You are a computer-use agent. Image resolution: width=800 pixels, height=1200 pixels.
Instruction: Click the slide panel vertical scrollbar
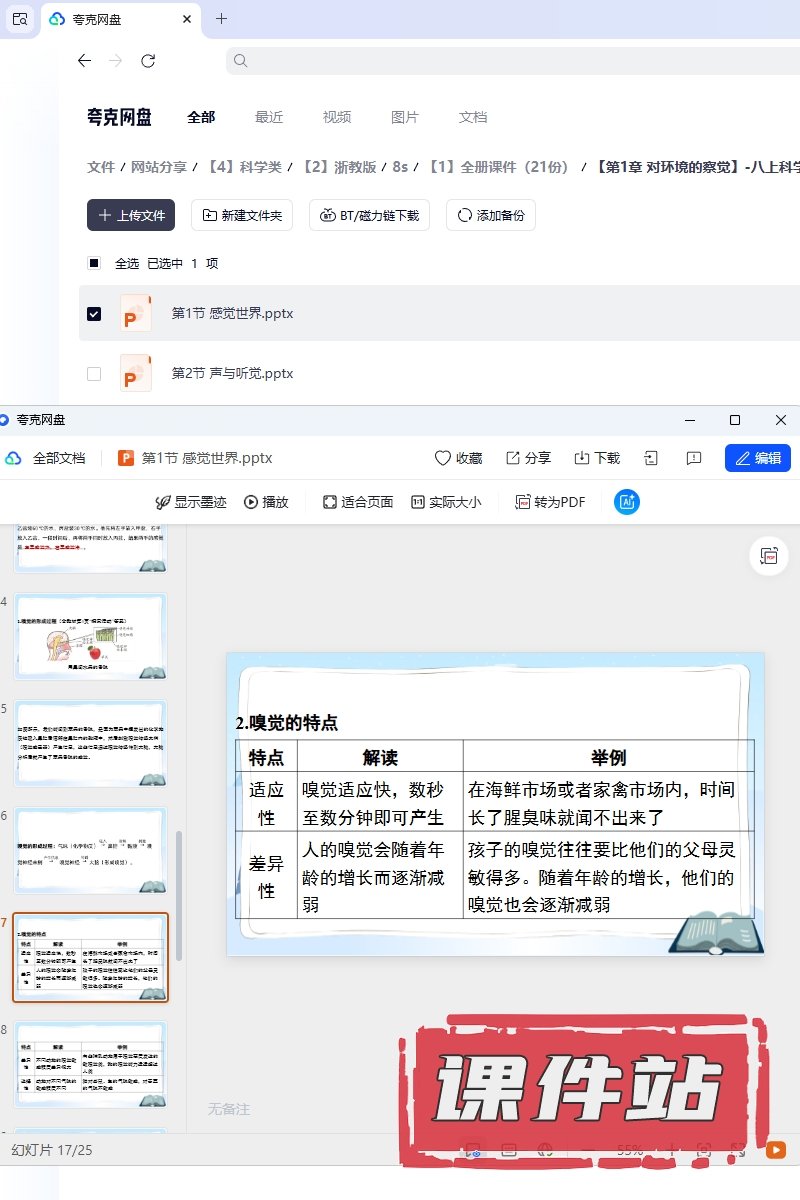(x=180, y=895)
